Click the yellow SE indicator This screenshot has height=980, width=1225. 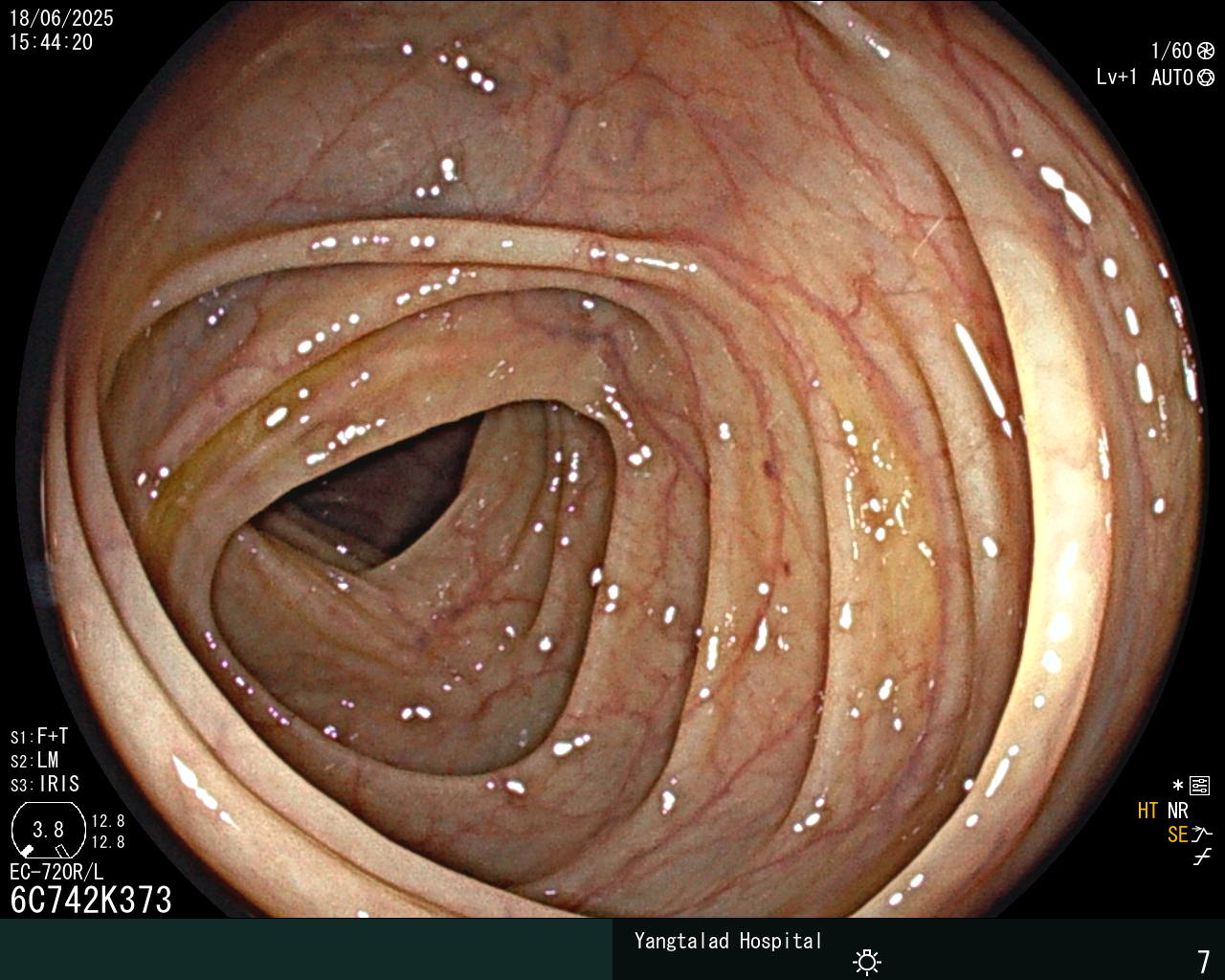coord(1177,835)
